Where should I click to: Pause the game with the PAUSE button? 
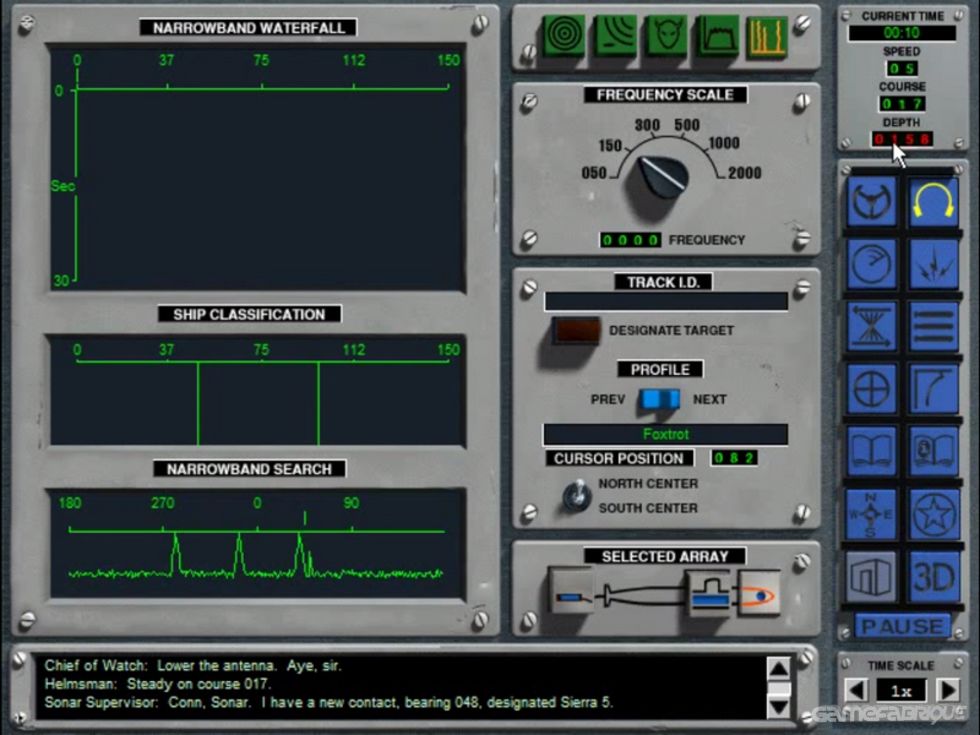902,626
